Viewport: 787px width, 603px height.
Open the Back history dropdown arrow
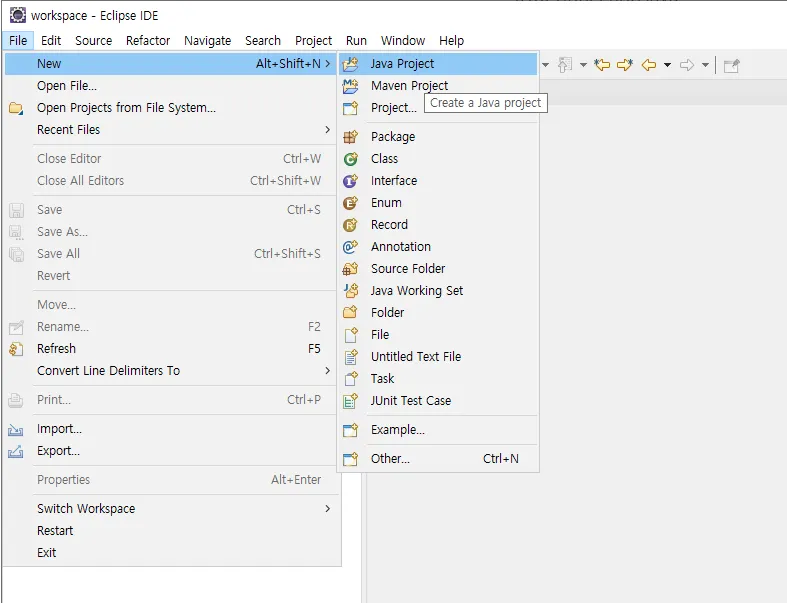pyautogui.click(x=668, y=65)
